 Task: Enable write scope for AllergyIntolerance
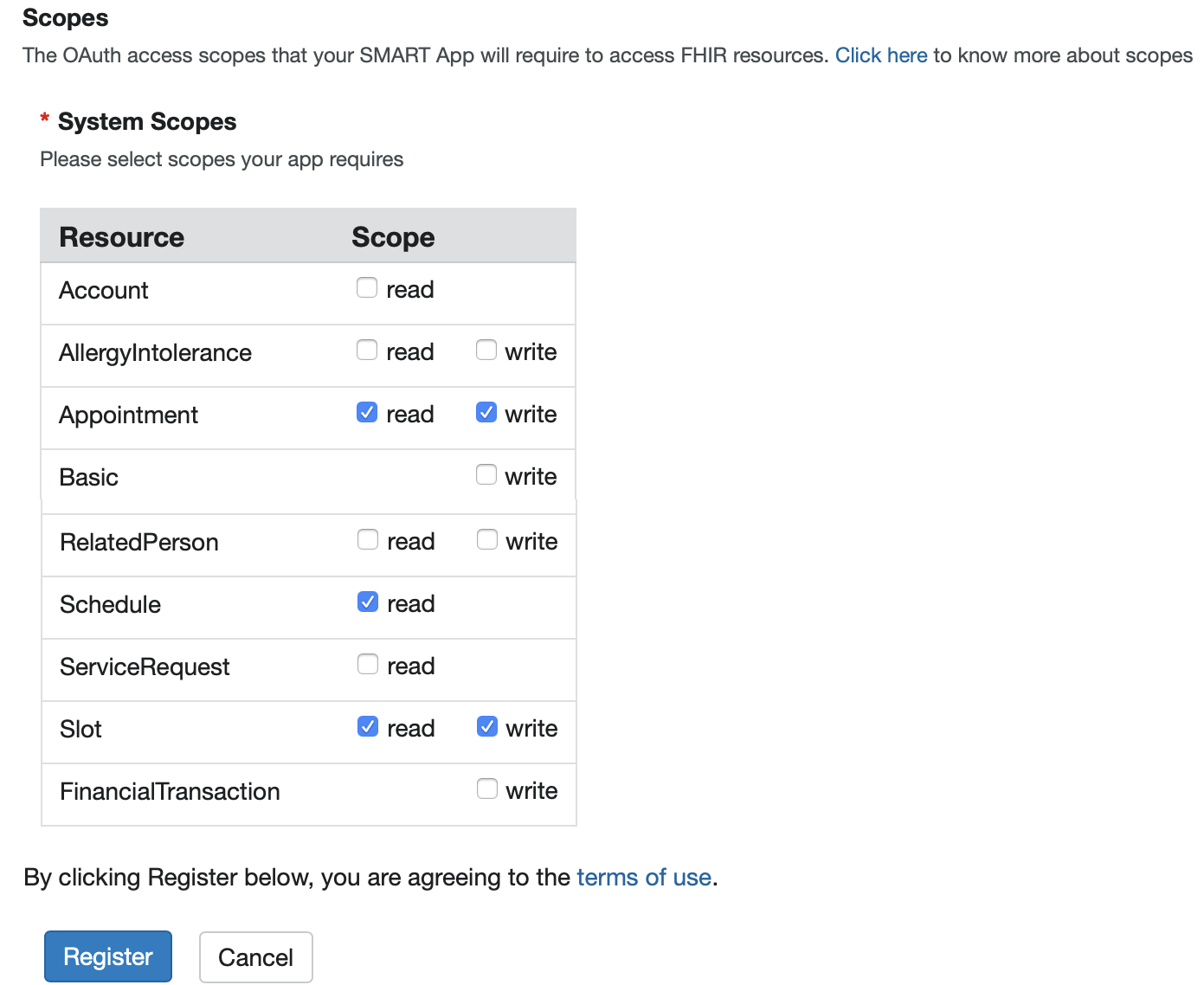pyautogui.click(x=486, y=351)
